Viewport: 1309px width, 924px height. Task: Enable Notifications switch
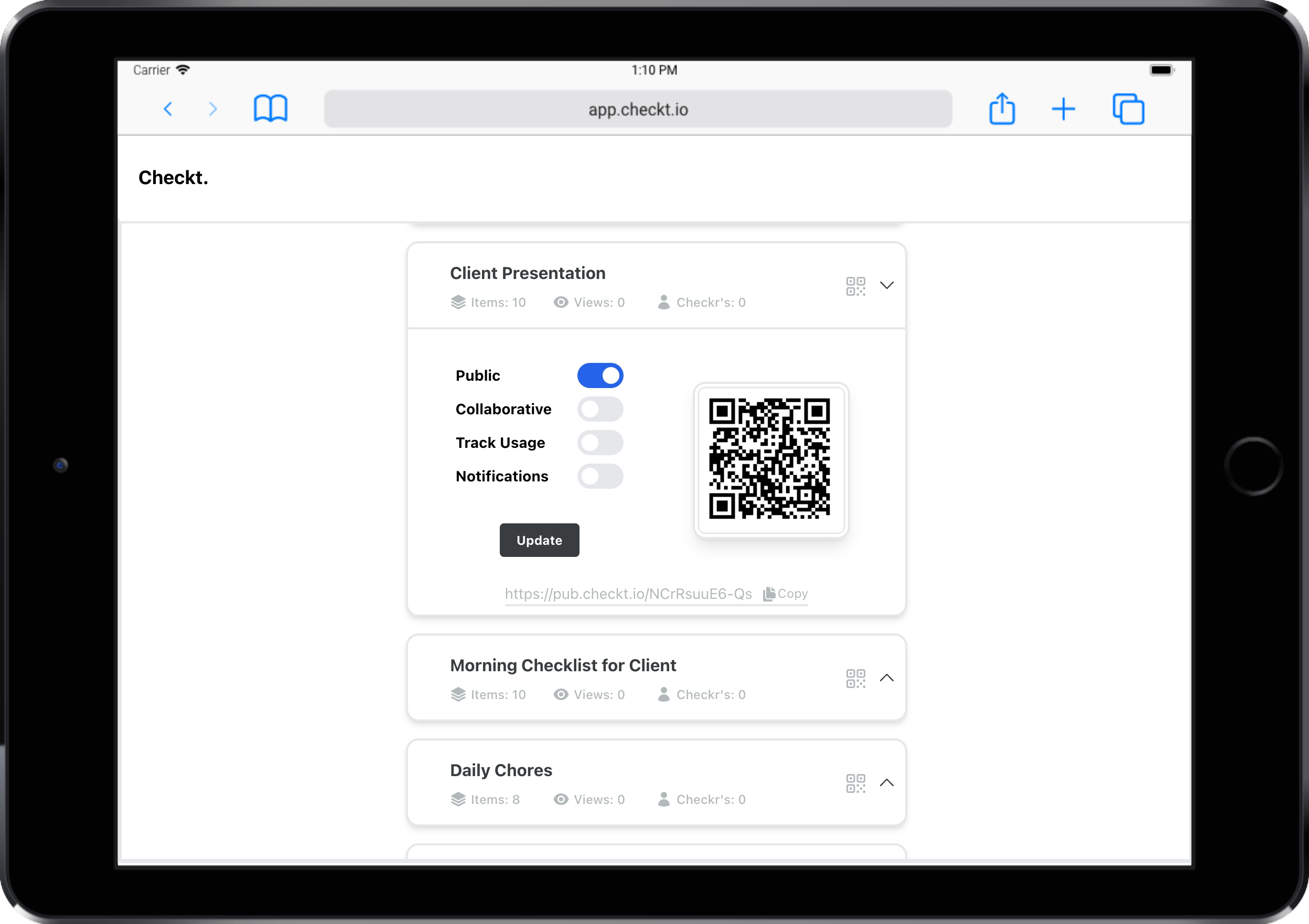coord(600,477)
